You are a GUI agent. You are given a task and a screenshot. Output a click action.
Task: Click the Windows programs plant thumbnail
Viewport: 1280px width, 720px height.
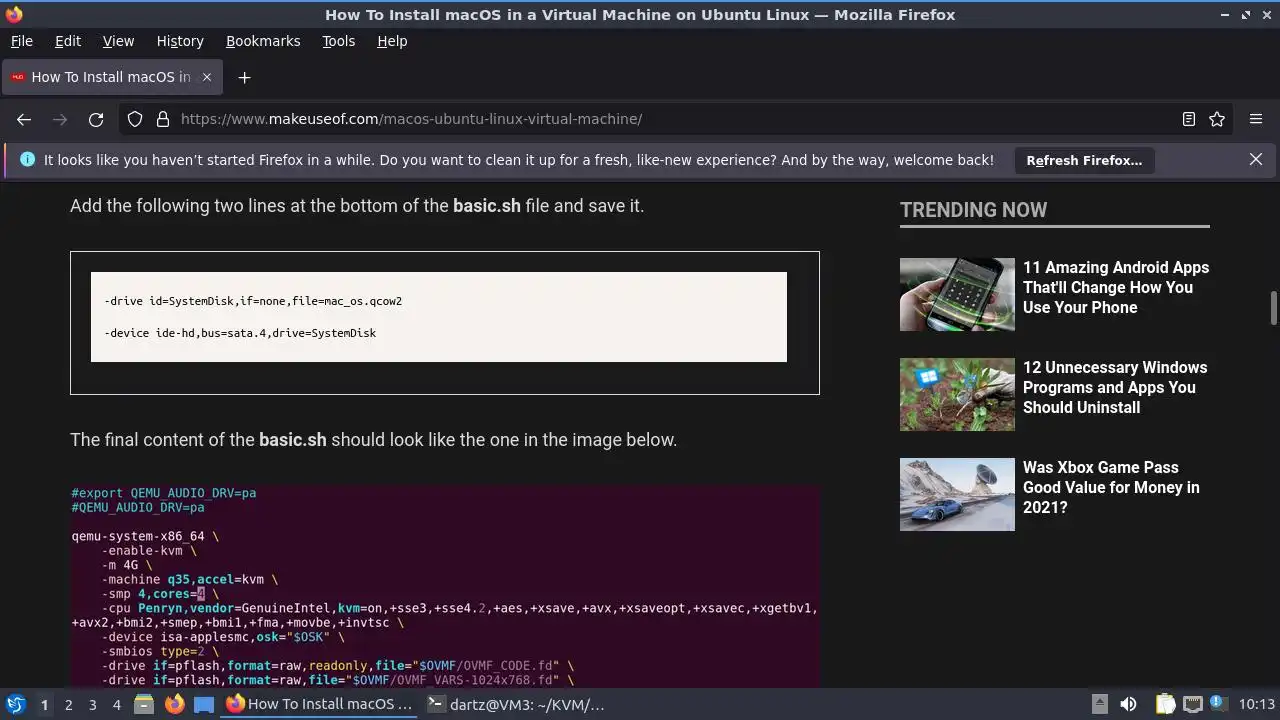(957, 394)
